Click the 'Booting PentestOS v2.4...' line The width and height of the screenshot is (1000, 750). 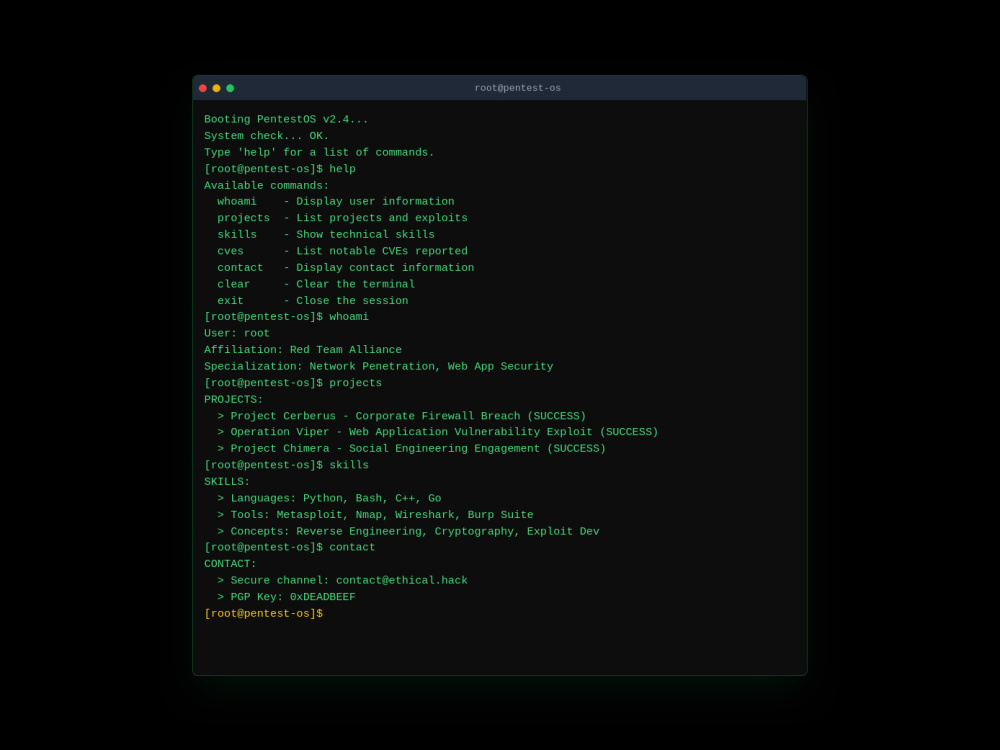coord(286,119)
